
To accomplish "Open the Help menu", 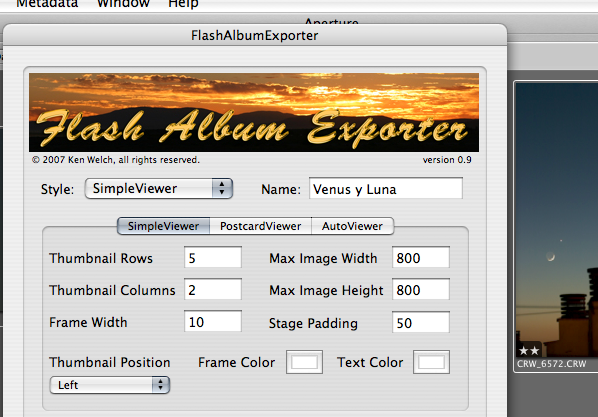I will [x=183, y=4].
